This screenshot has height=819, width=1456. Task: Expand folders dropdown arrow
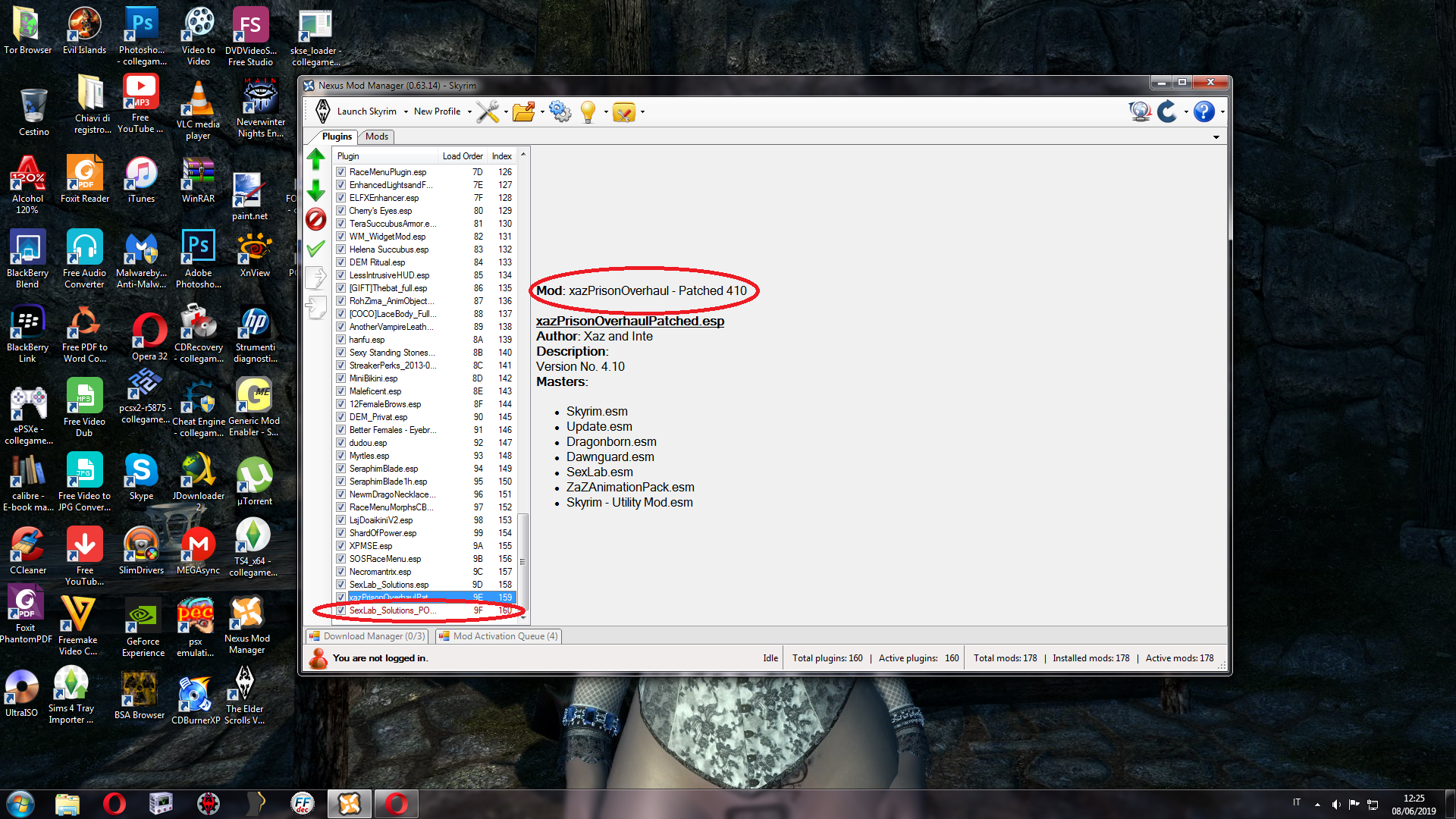tap(542, 112)
